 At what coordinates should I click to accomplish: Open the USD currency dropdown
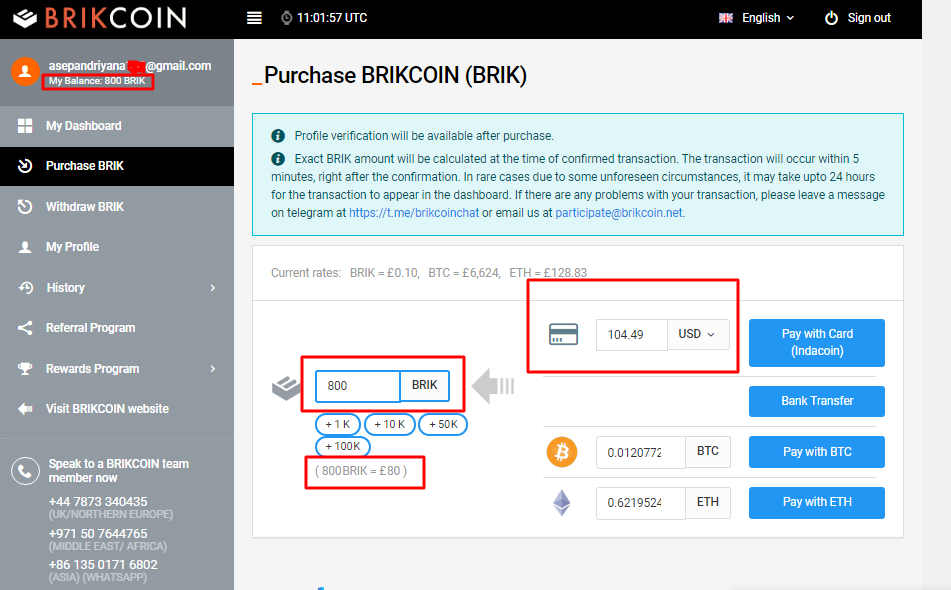(698, 334)
